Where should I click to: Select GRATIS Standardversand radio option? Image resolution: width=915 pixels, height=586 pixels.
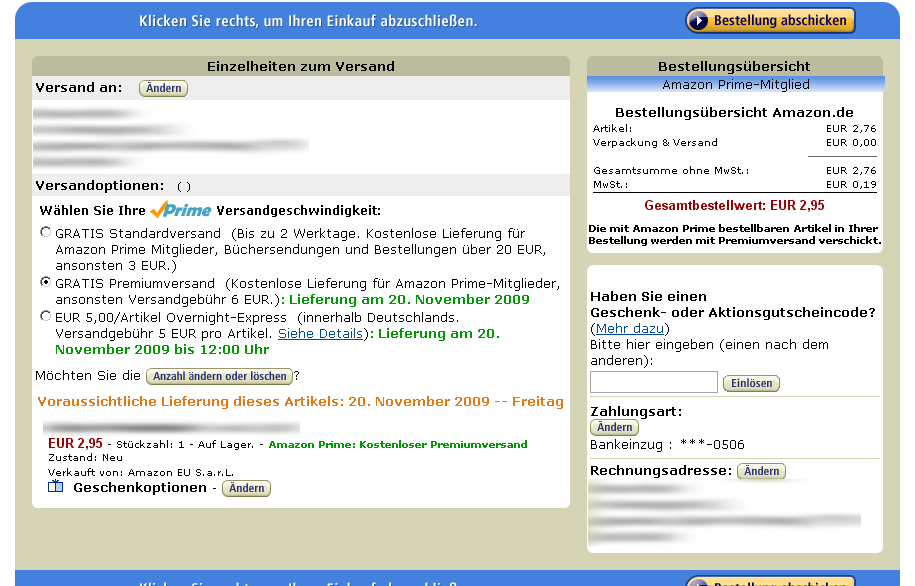click(x=46, y=232)
